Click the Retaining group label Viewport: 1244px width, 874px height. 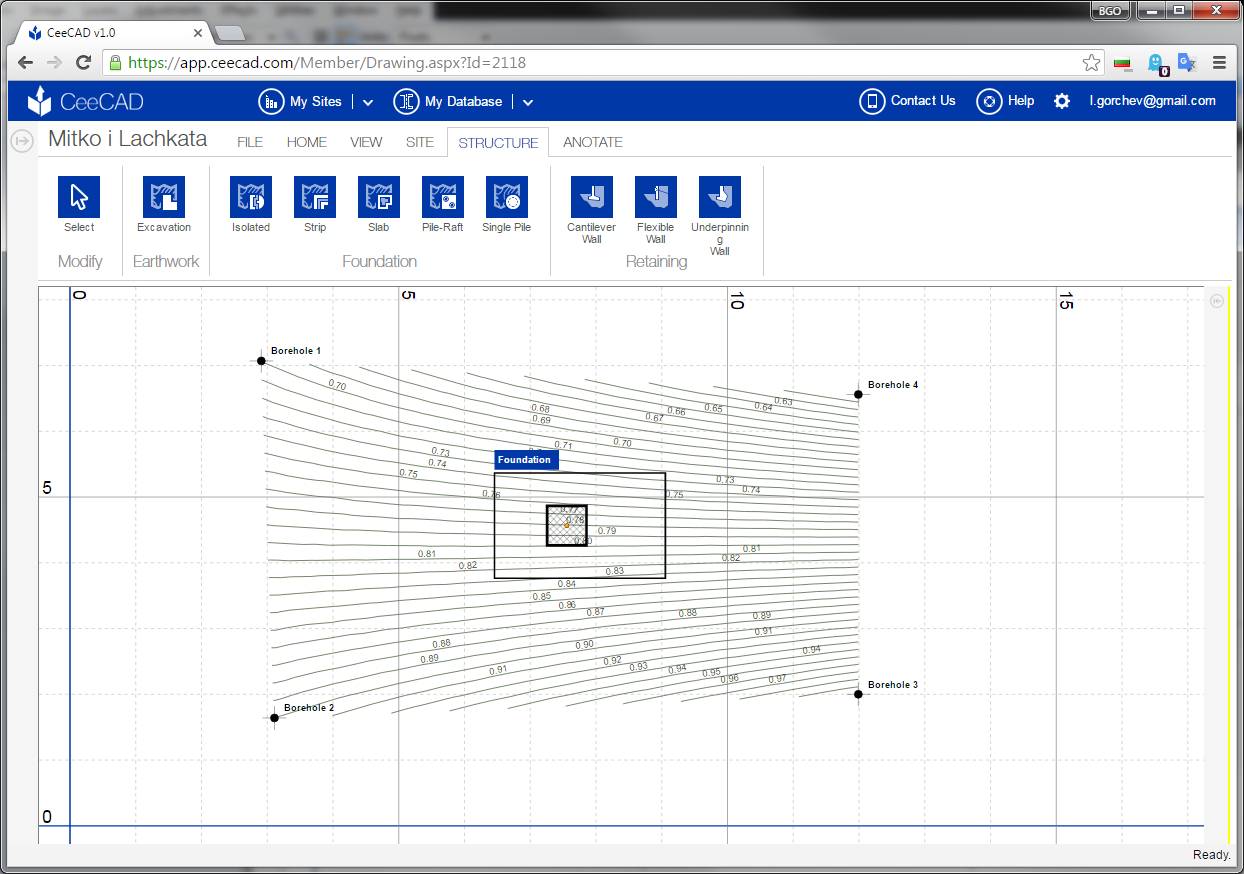coord(656,262)
